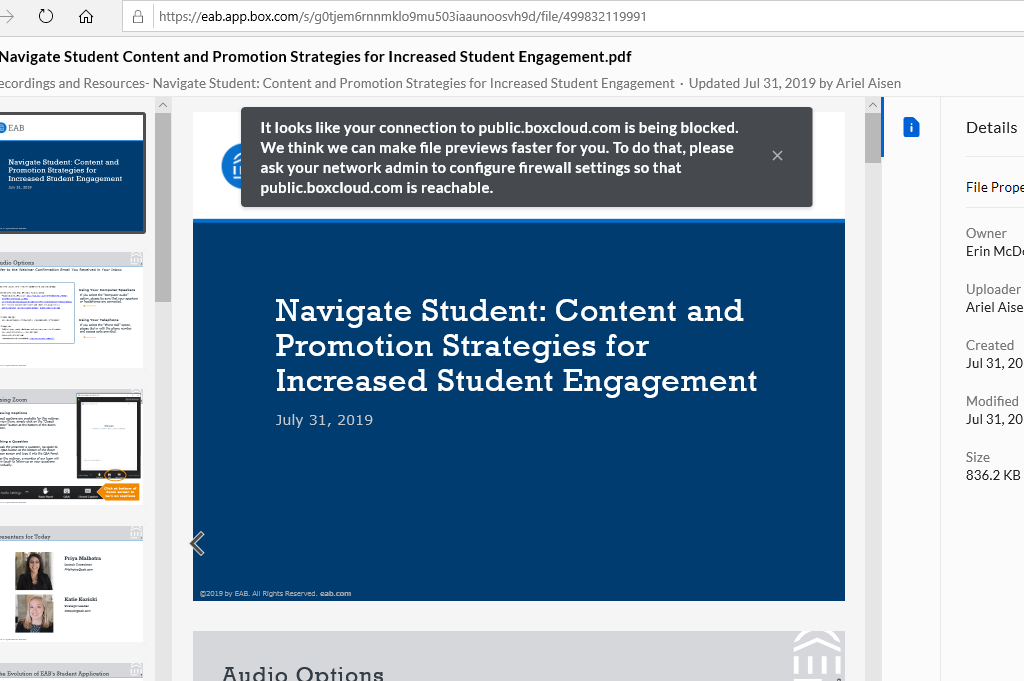Go to the previous page with left chevron
Screen dimensions: 1024x681
197,543
